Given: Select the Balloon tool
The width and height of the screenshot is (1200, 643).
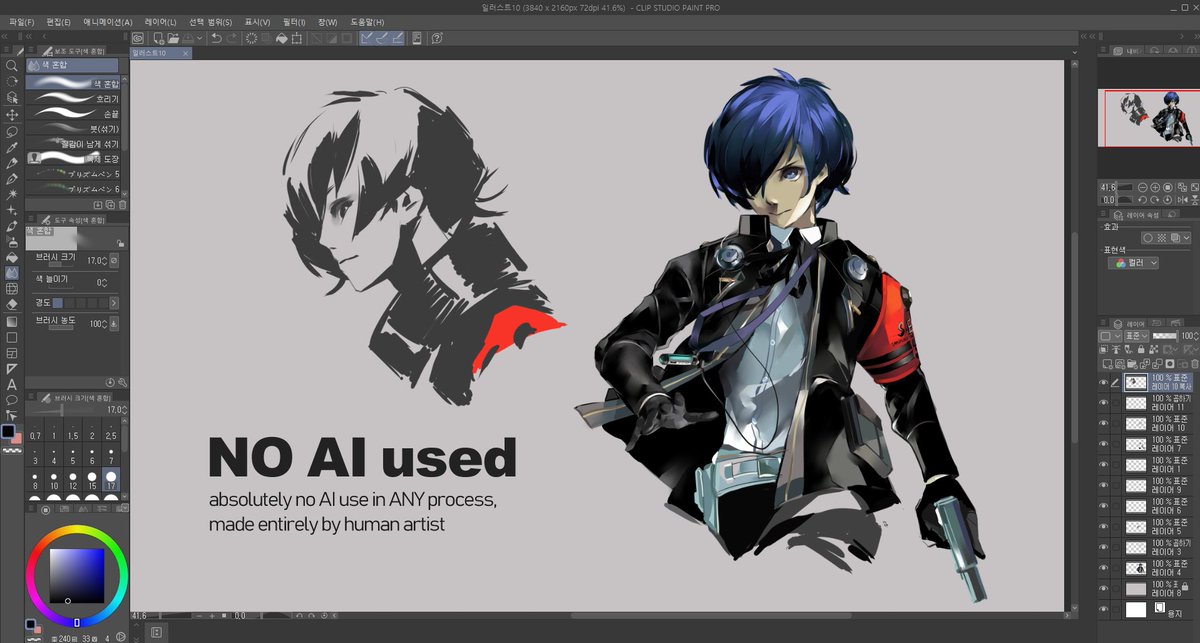Looking at the screenshot, I should point(12,400).
